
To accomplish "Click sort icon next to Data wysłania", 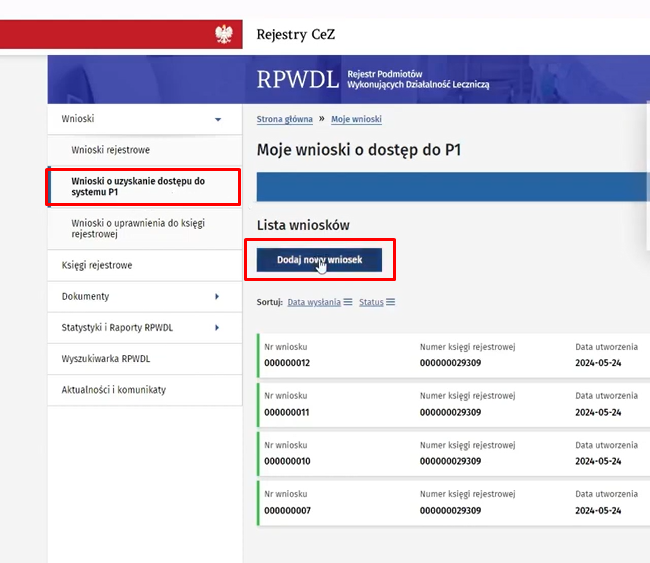I will (x=348, y=302).
